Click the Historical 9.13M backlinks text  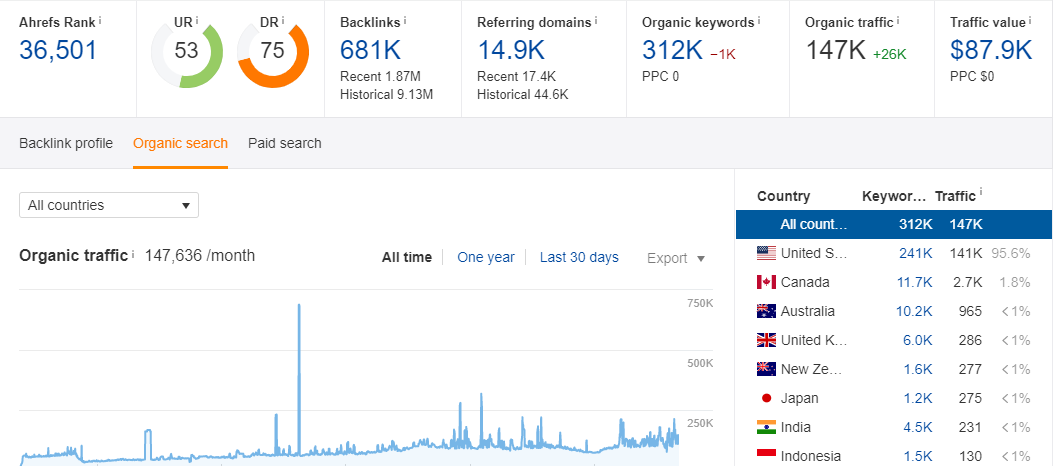pyautogui.click(x=387, y=95)
